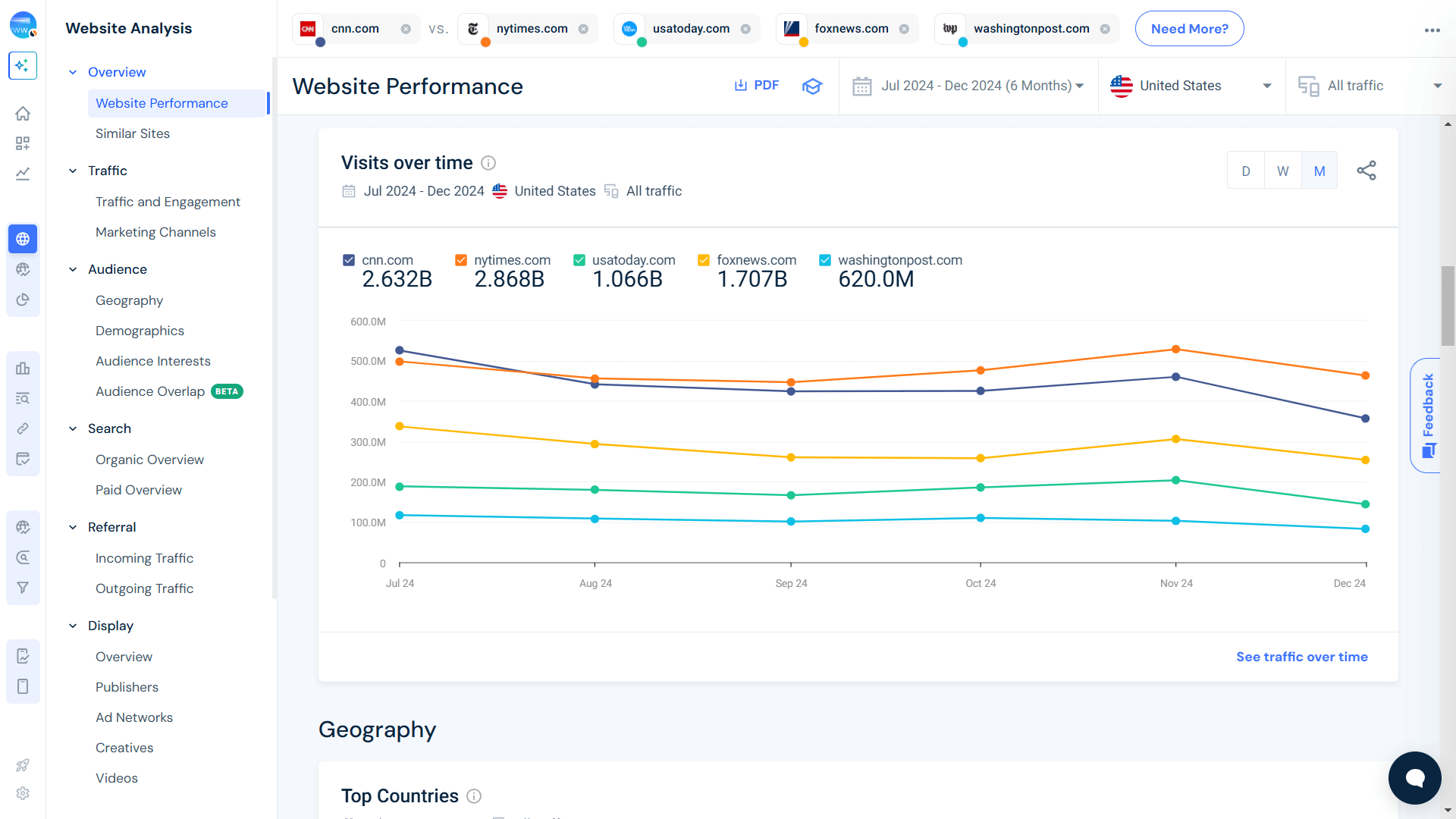1456x819 pixels.
Task: Collapse the Referral section
Action: click(x=73, y=527)
